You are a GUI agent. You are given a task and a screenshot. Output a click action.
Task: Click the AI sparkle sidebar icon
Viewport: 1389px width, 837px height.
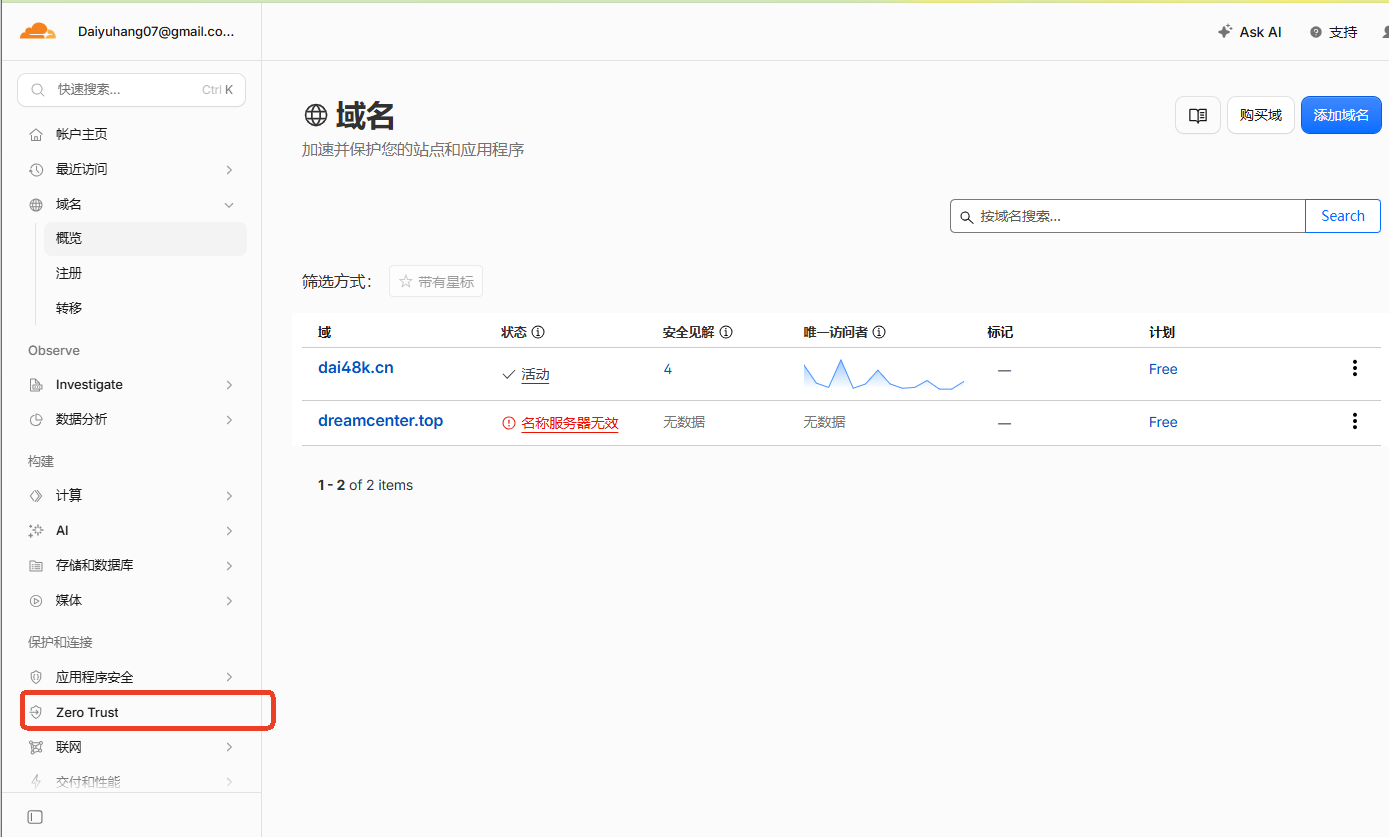36,531
